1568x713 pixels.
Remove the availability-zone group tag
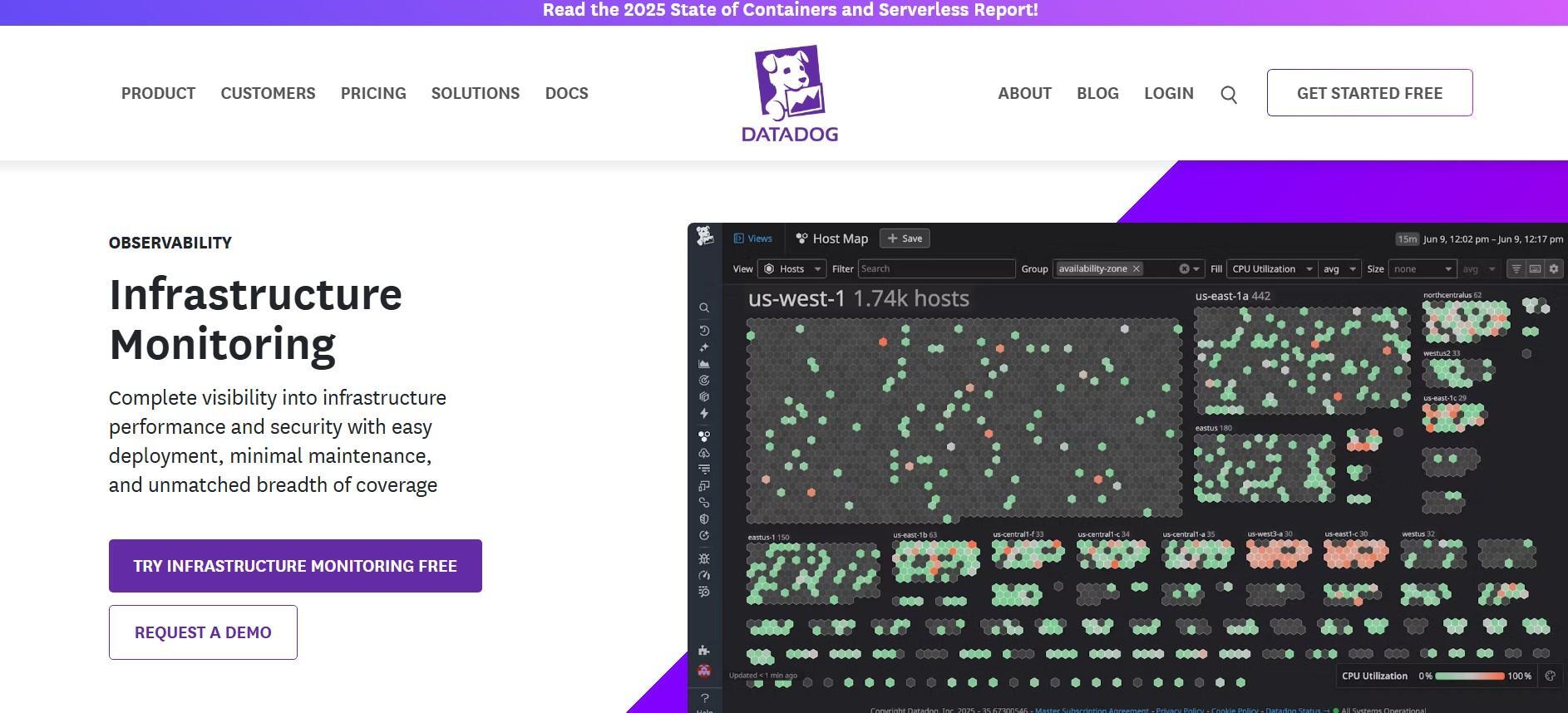pyautogui.click(x=1137, y=268)
